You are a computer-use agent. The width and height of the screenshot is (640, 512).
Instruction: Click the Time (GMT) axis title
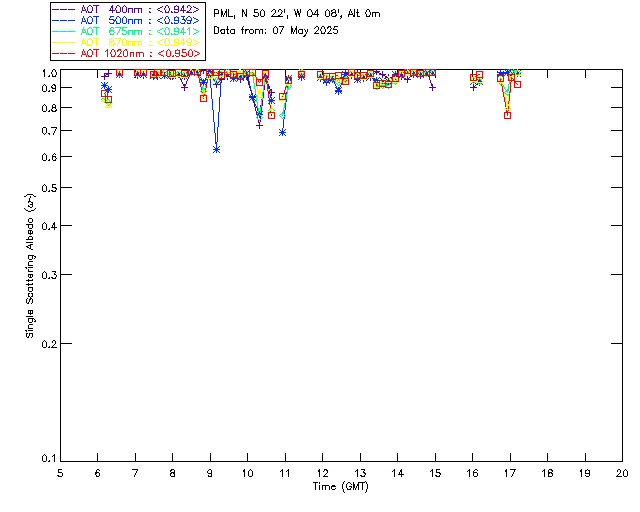[x=340, y=487]
